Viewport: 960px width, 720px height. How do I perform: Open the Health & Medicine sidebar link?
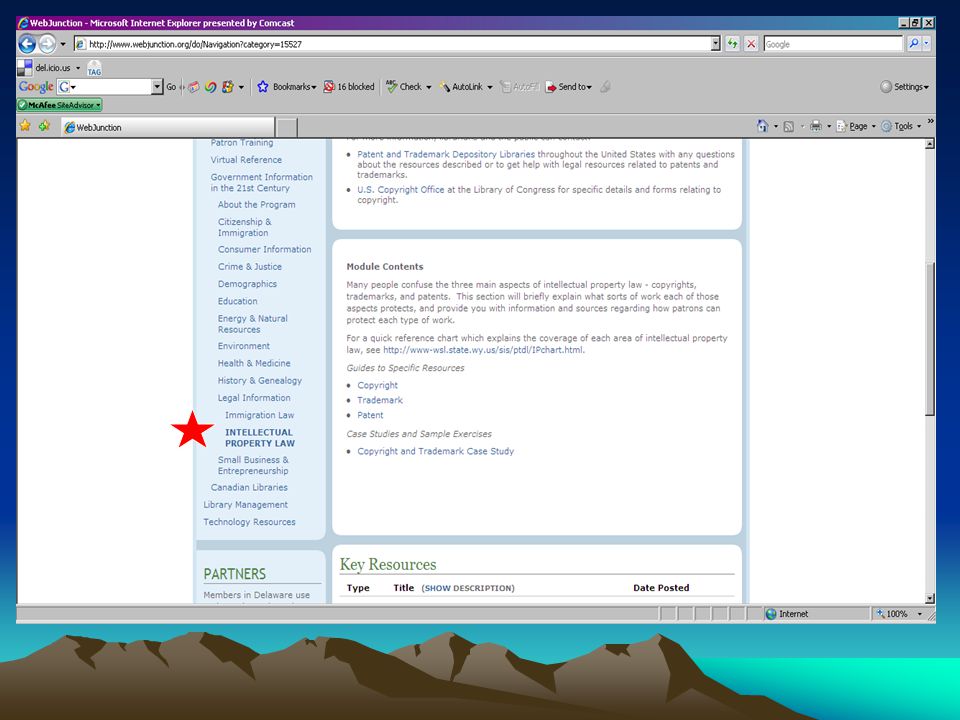254,363
